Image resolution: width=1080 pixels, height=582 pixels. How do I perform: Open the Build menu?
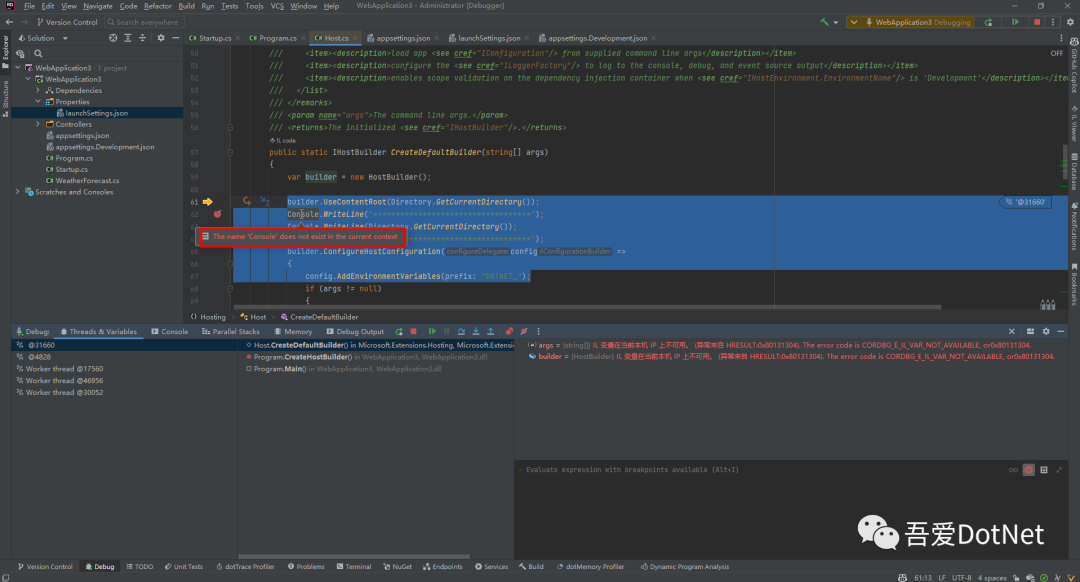pos(186,6)
